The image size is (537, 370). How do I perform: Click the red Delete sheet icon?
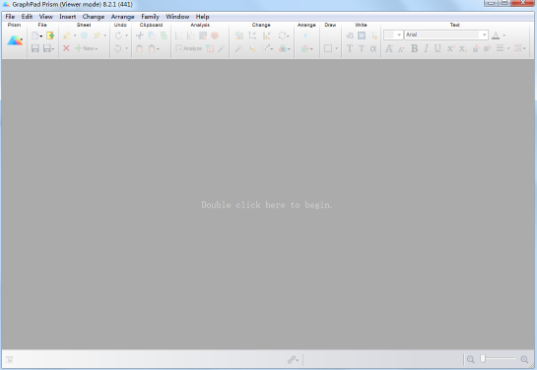coord(66,48)
